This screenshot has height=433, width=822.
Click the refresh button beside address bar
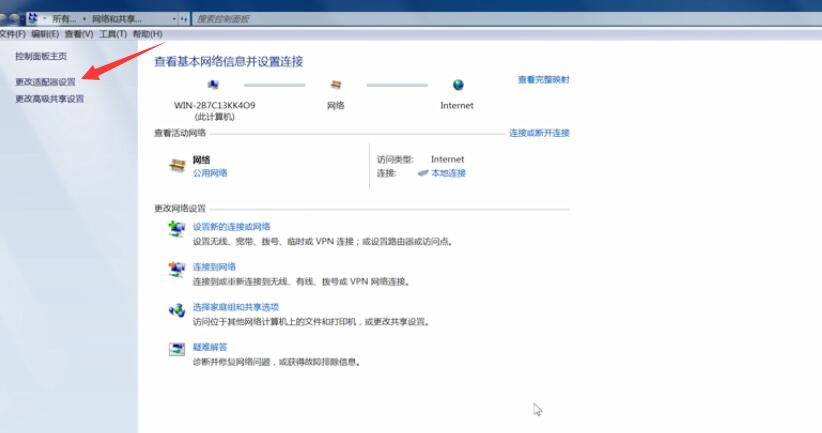(x=184, y=19)
